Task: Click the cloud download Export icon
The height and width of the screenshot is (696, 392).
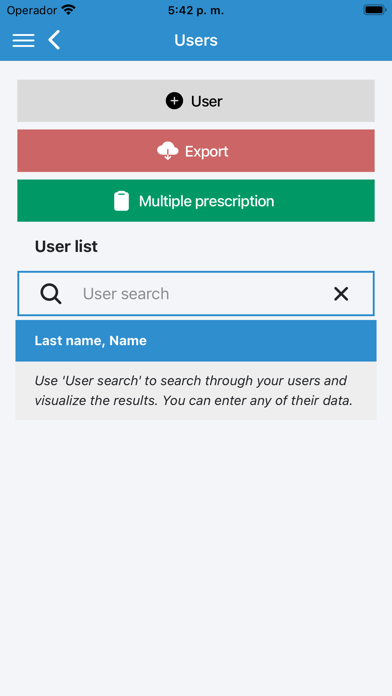Action: point(168,151)
